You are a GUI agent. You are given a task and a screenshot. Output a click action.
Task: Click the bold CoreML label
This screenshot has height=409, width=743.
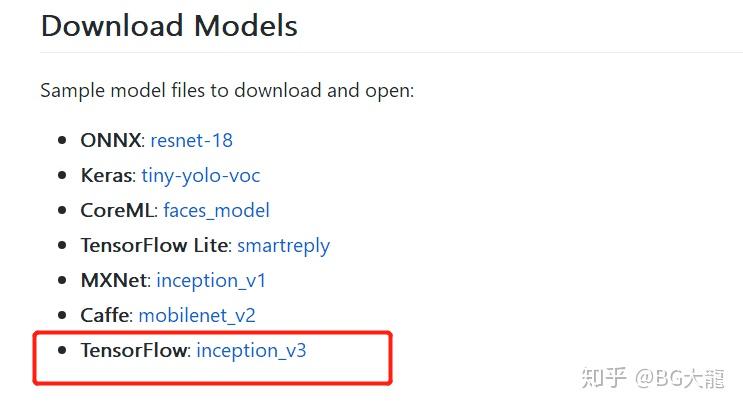(116, 210)
